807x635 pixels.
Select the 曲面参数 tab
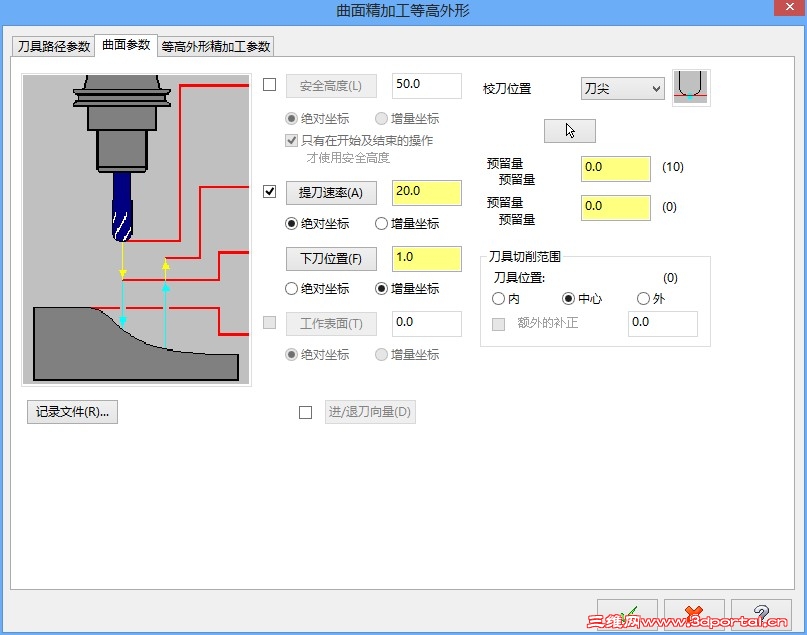(x=126, y=45)
